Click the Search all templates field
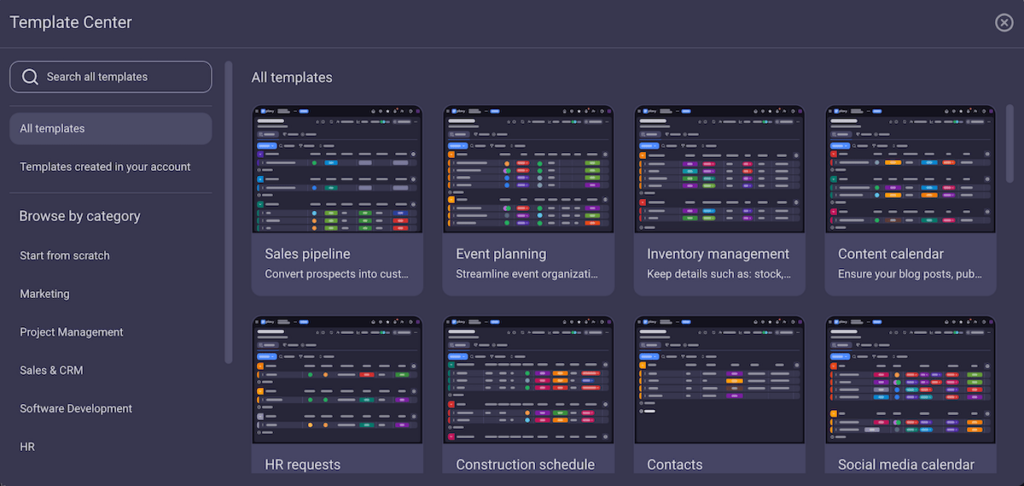This screenshot has width=1024, height=486. click(x=120, y=77)
